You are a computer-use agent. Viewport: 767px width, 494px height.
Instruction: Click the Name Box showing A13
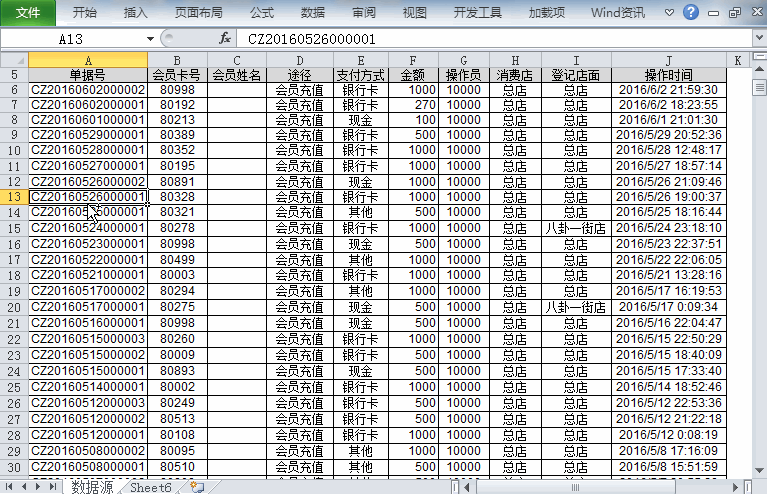click(71, 39)
